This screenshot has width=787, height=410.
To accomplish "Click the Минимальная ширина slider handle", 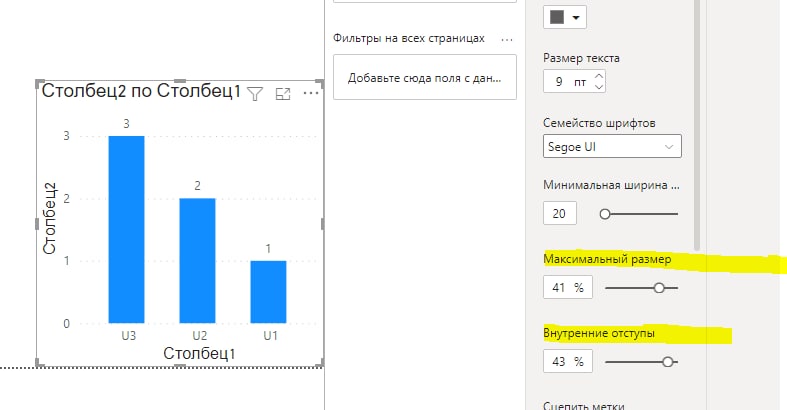I will (x=605, y=214).
